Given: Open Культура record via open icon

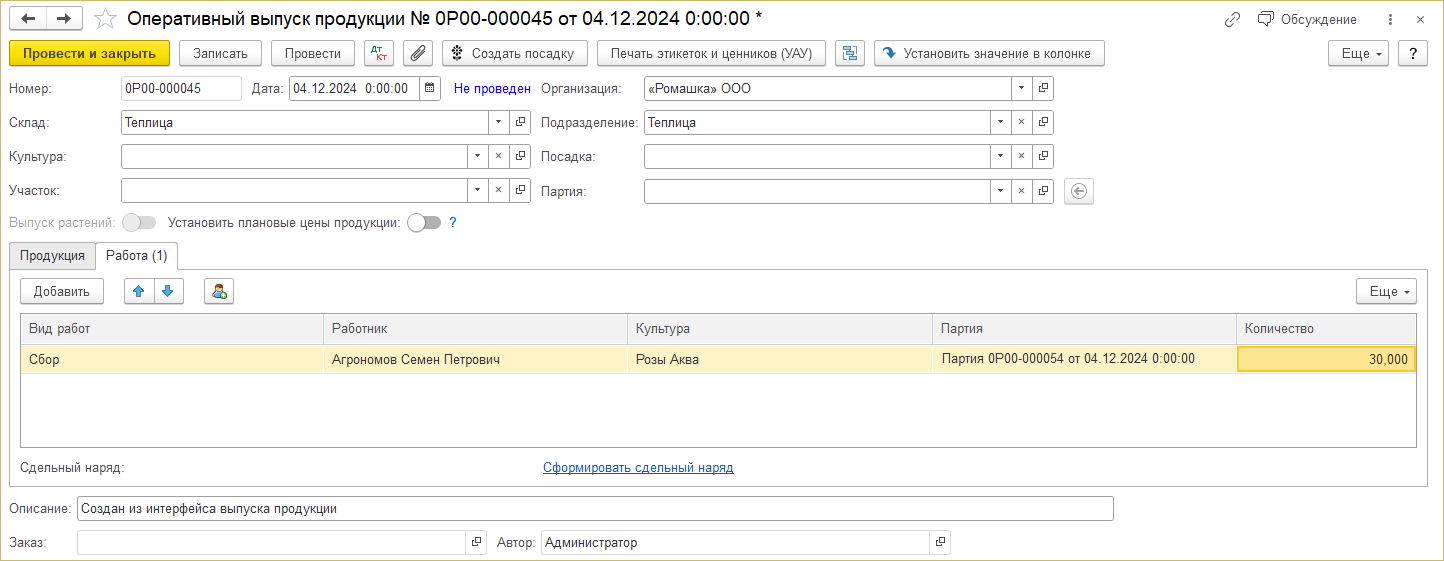Looking at the screenshot, I should (x=520, y=156).
